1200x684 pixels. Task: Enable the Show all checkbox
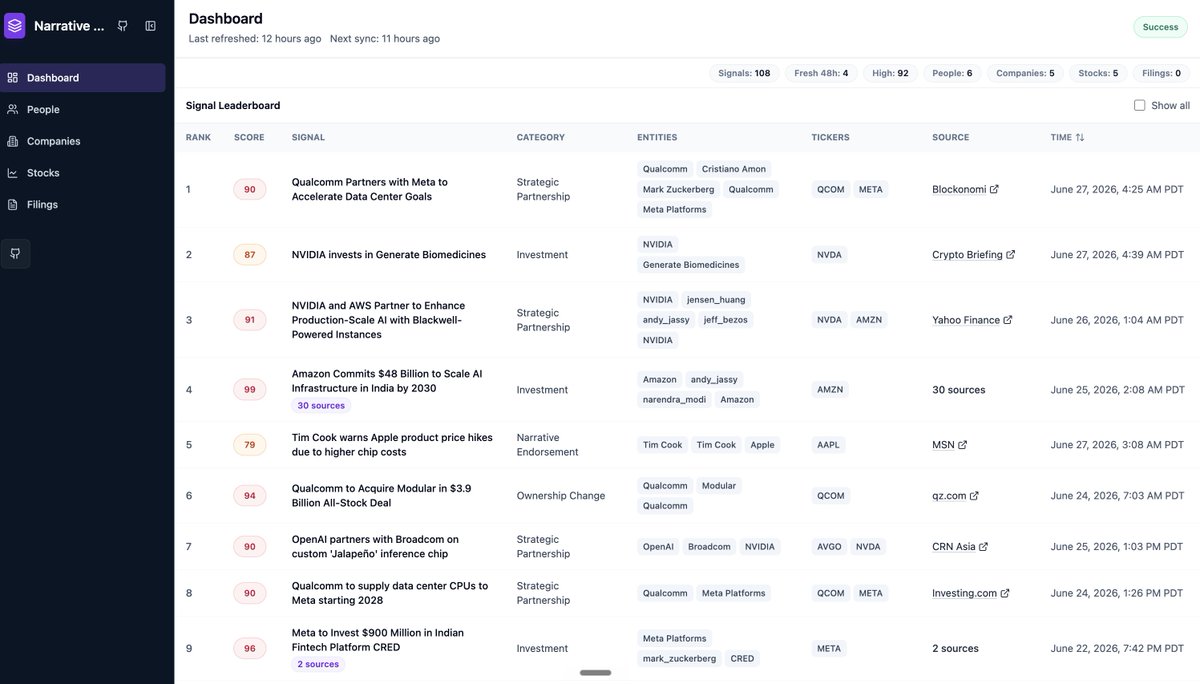click(1139, 105)
